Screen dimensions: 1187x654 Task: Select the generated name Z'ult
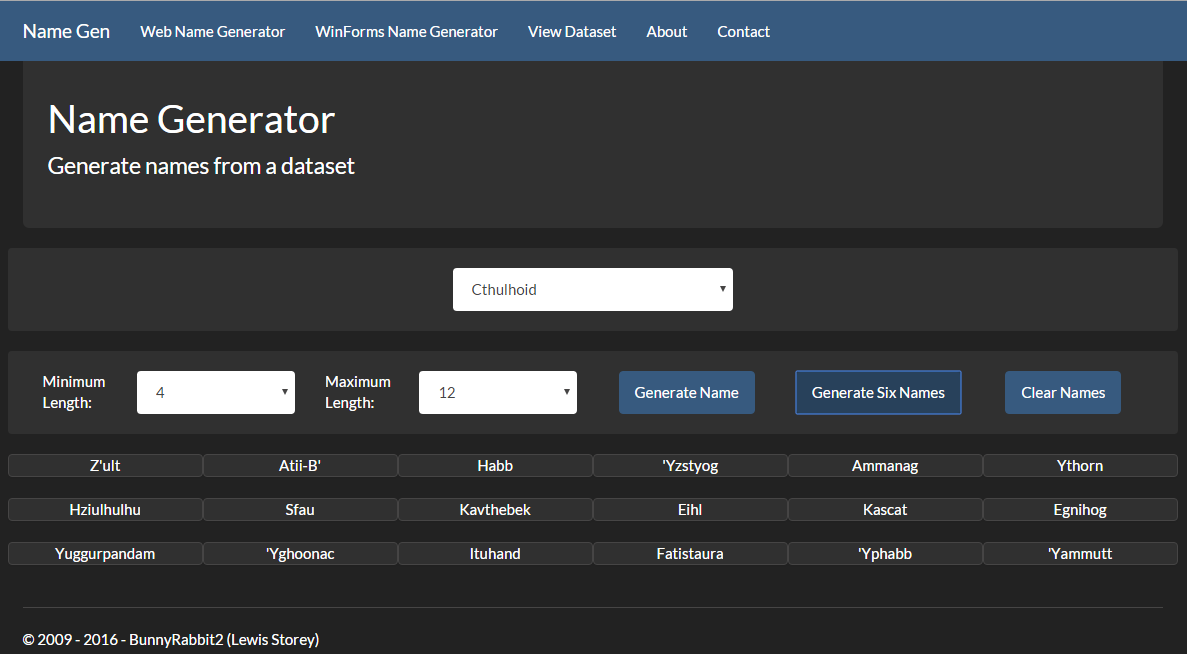click(105, 466)
